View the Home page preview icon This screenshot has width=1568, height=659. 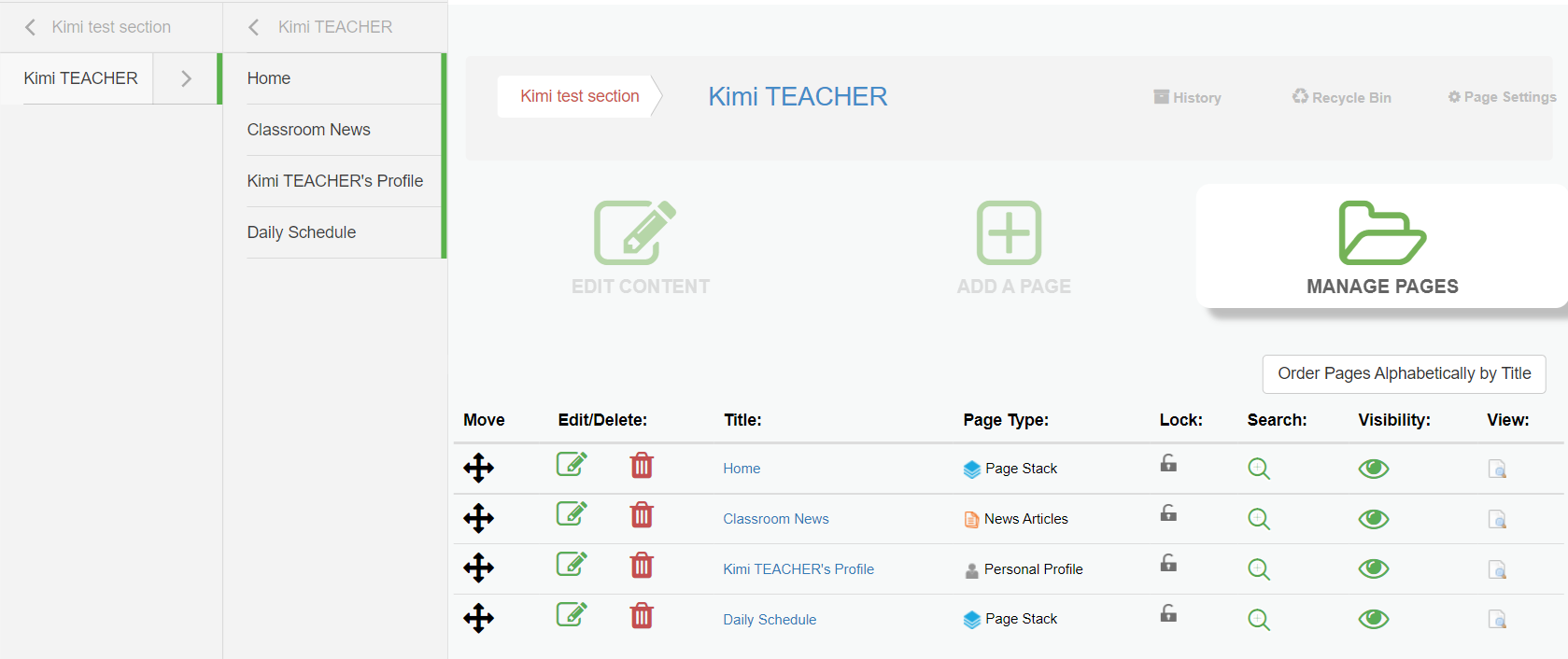point(1497,469)
